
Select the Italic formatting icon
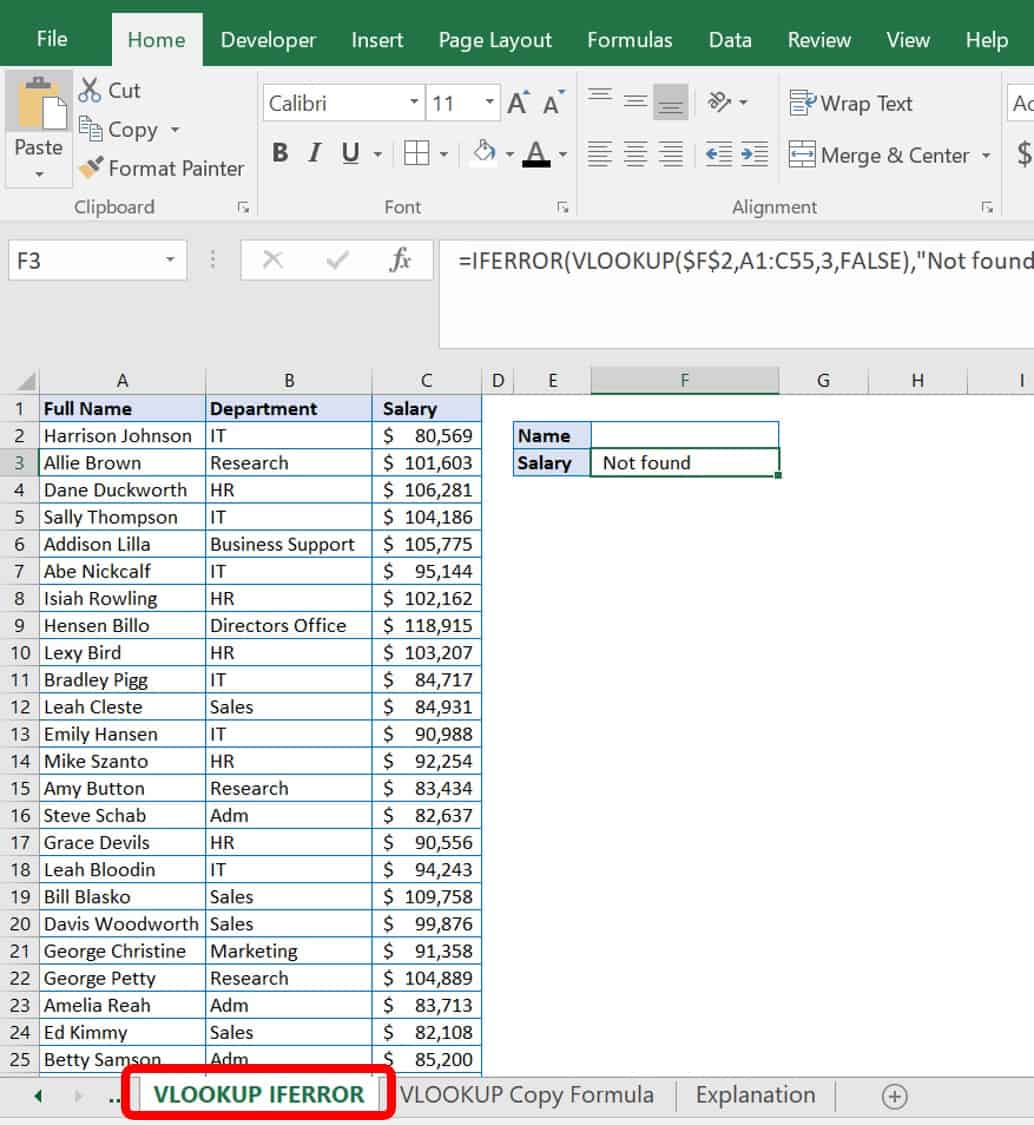tap(314, 153)
